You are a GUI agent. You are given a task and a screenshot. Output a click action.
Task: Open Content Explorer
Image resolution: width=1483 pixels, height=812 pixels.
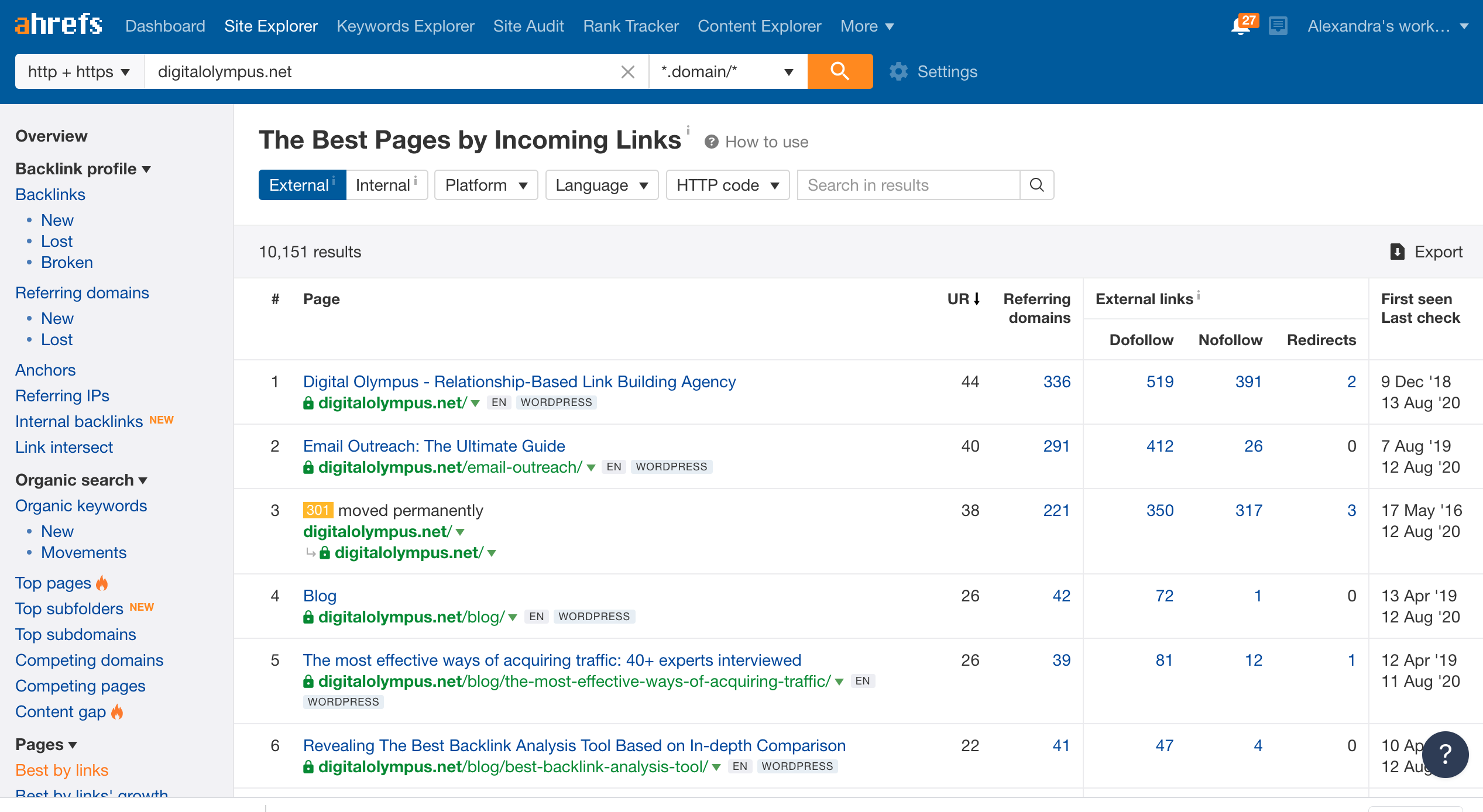tap(760, 26)
